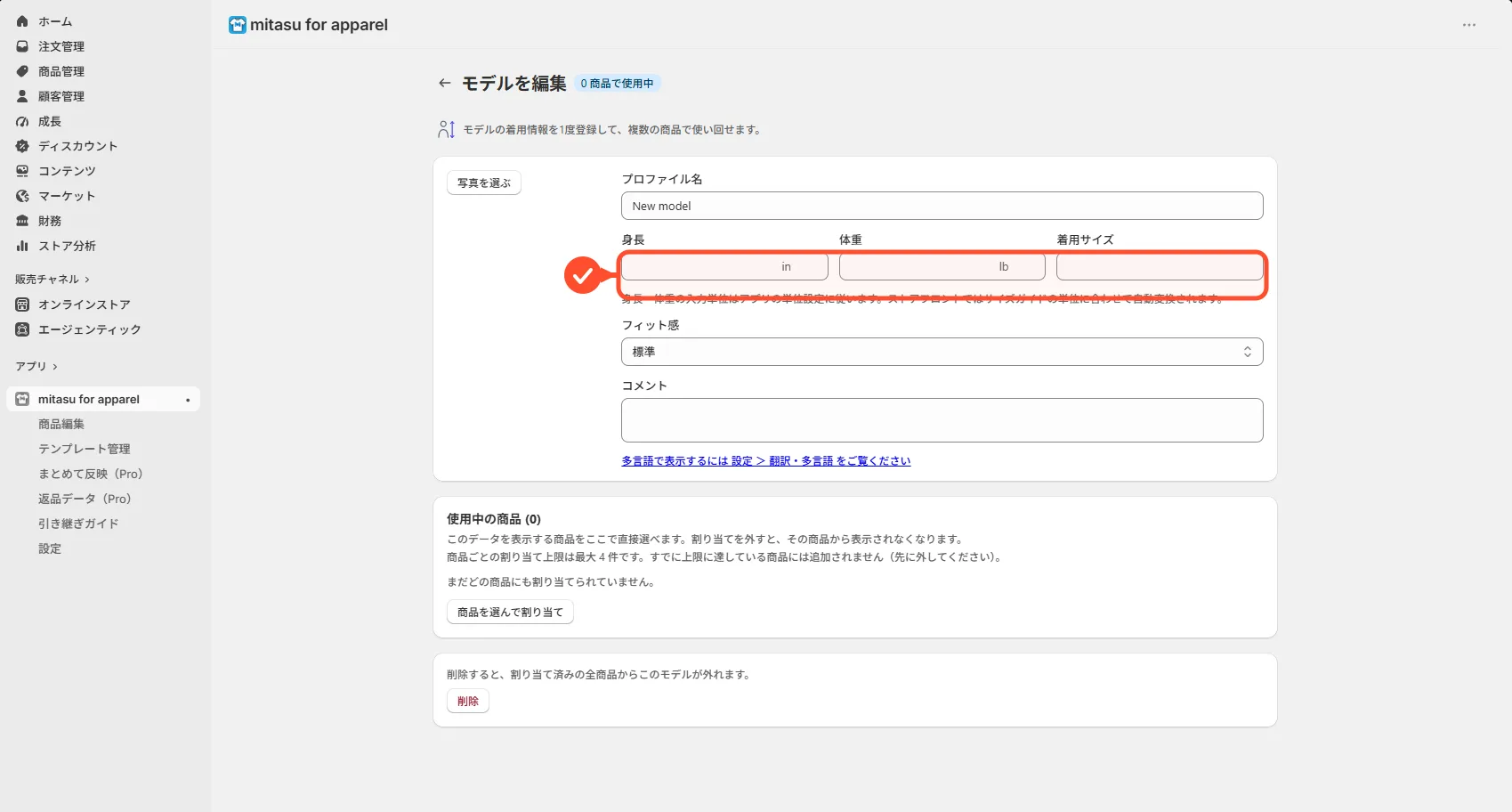The height and width of the screenshot is (812, 1512).
Task: Open the discount icon (ディスカウント)
Action: click(x=22, y=146)
